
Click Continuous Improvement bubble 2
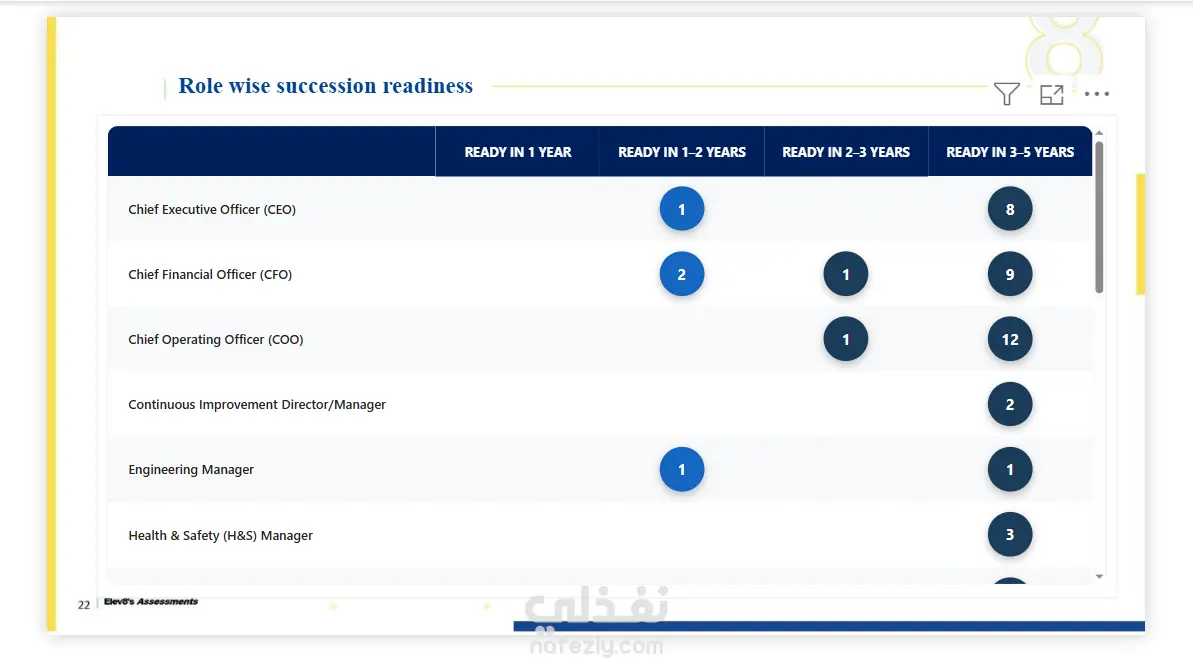[1010, 404]
